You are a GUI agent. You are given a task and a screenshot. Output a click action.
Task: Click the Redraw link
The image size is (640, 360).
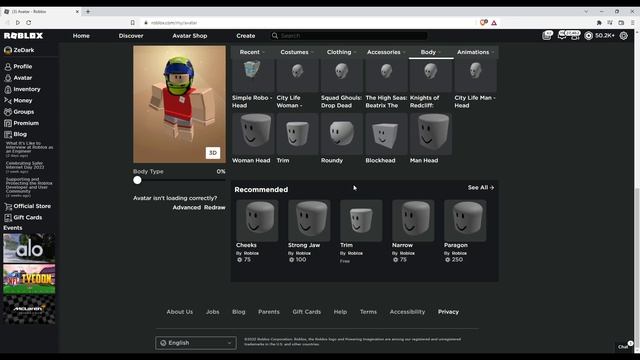point(215,207)
